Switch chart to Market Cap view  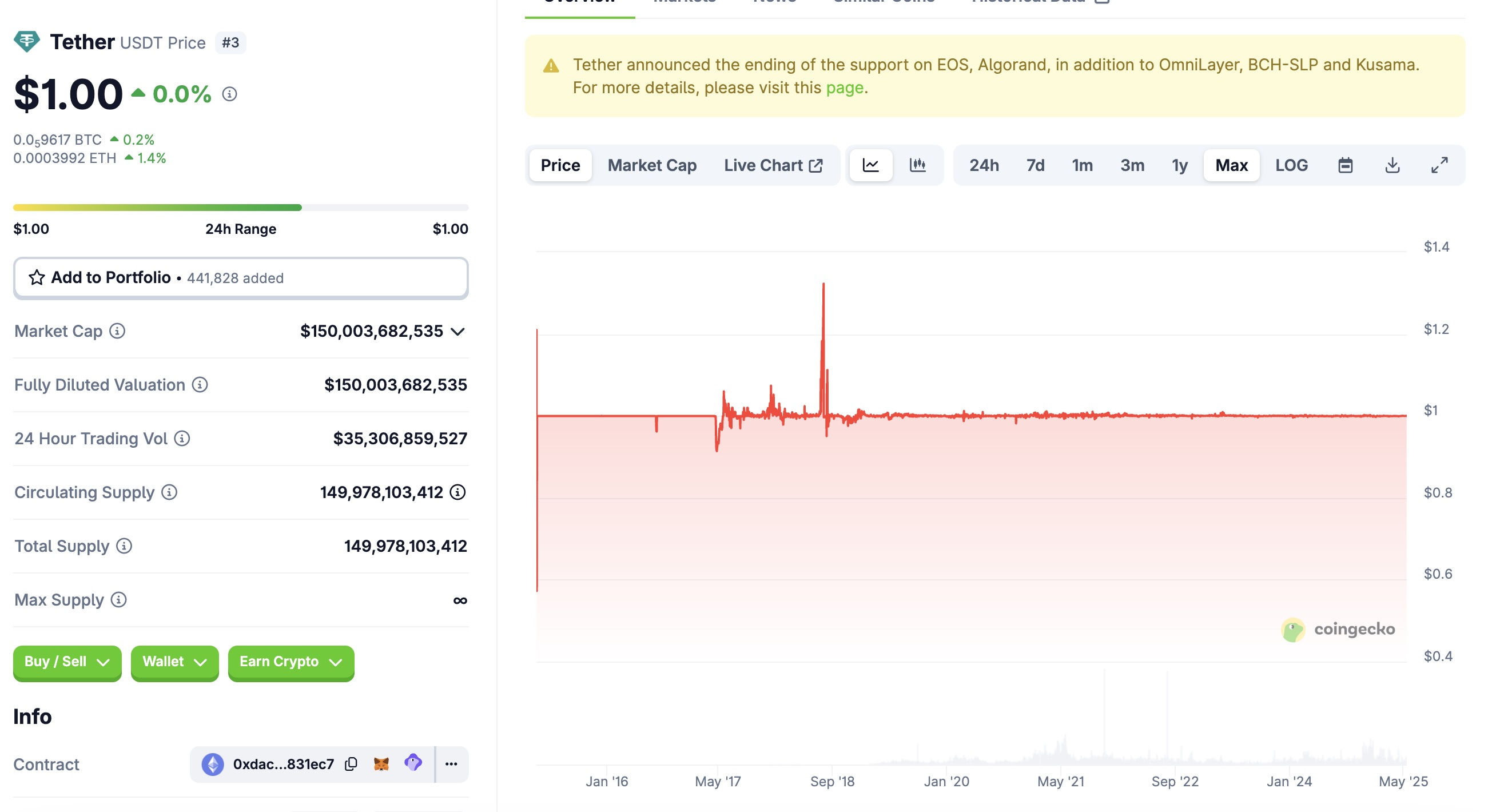pyautogui.click(x=651, y=165)
